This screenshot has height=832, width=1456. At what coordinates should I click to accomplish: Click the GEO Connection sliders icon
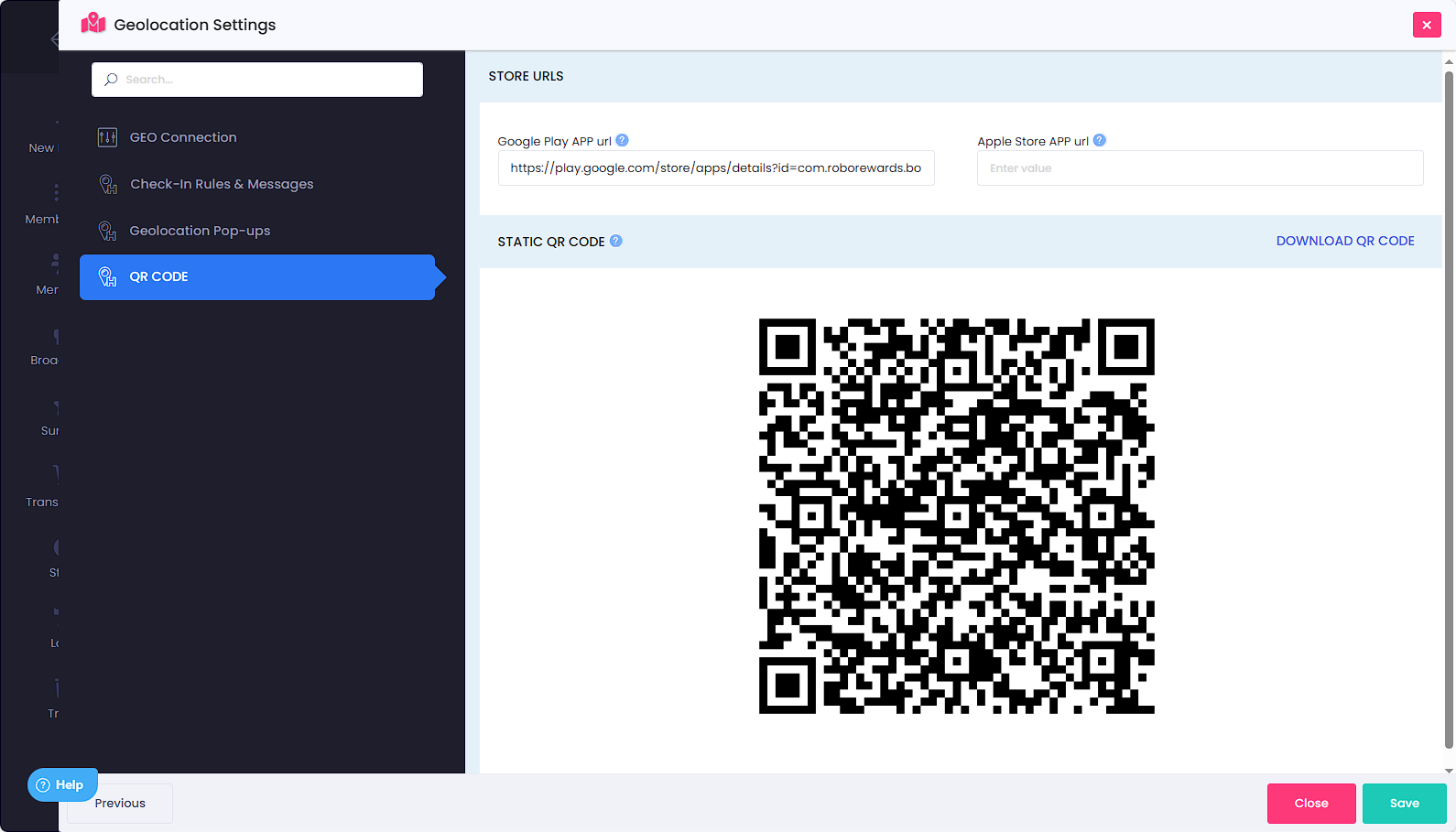pos(107,137)
